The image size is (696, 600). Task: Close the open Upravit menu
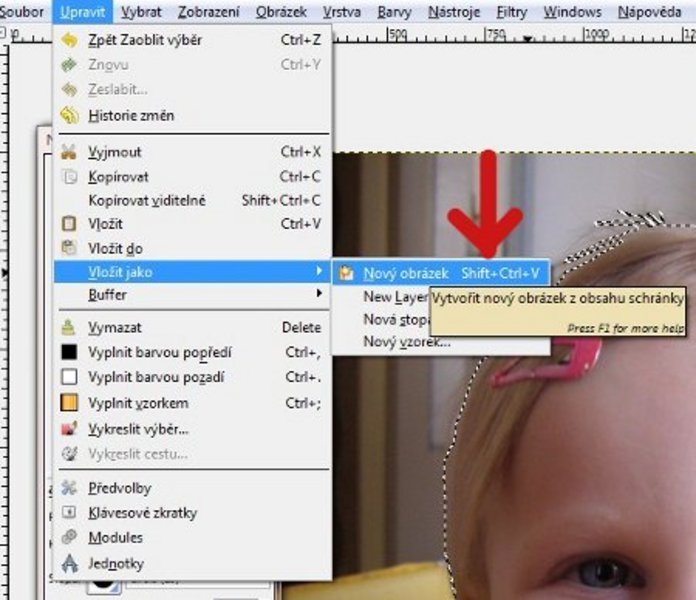(x=83, y=12)
